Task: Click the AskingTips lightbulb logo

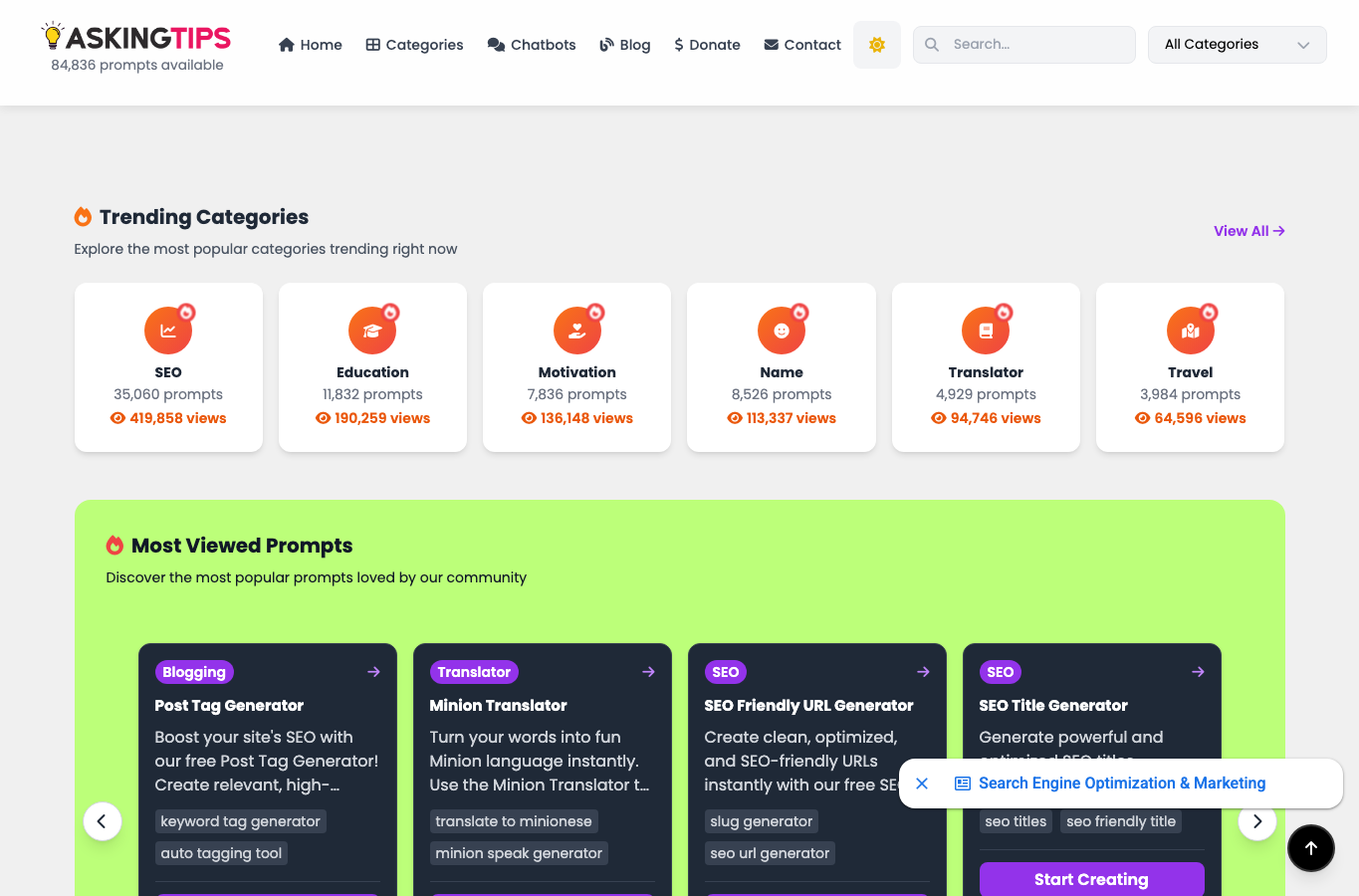Action: tap(136, 37)
